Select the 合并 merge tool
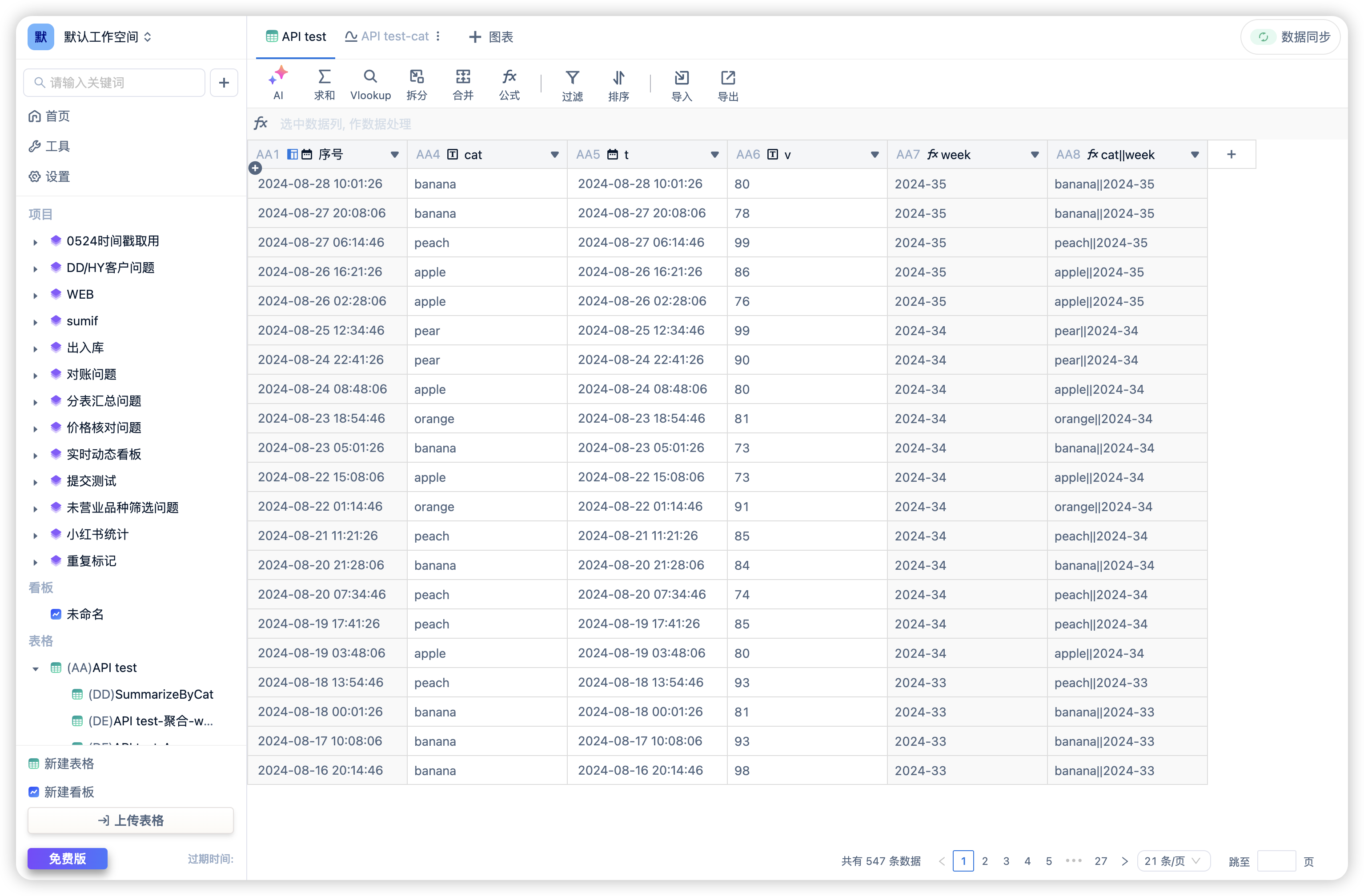Viewport: 1364px width, 896px height. (x=462, y=84)
